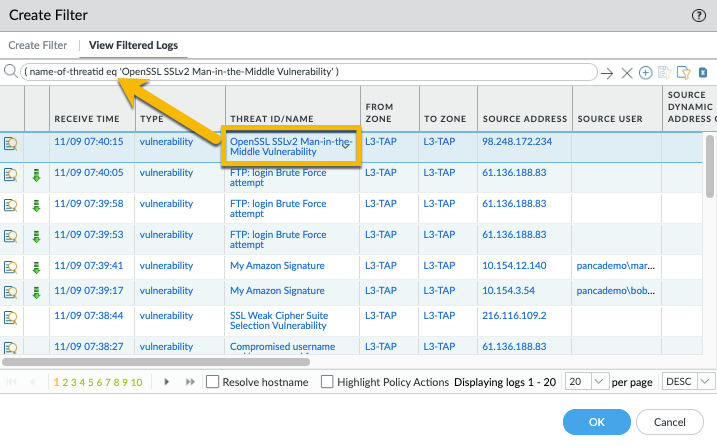This screenshot has width=717, height=447.
Task: Clear the filter with the X icon
Action: click(x=627, y=73)
